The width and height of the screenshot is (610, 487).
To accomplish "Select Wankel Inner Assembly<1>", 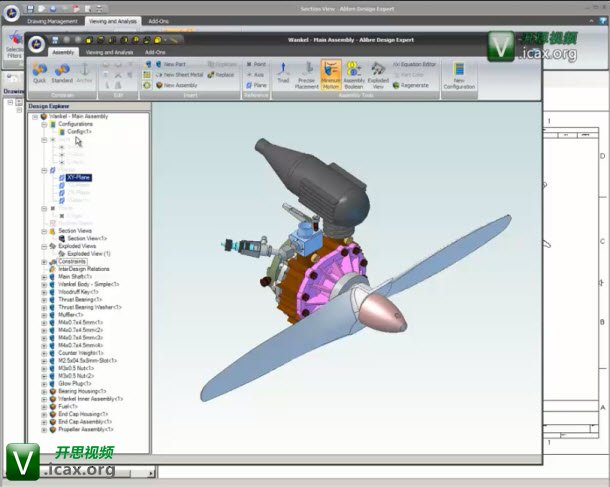I will 90,399.
